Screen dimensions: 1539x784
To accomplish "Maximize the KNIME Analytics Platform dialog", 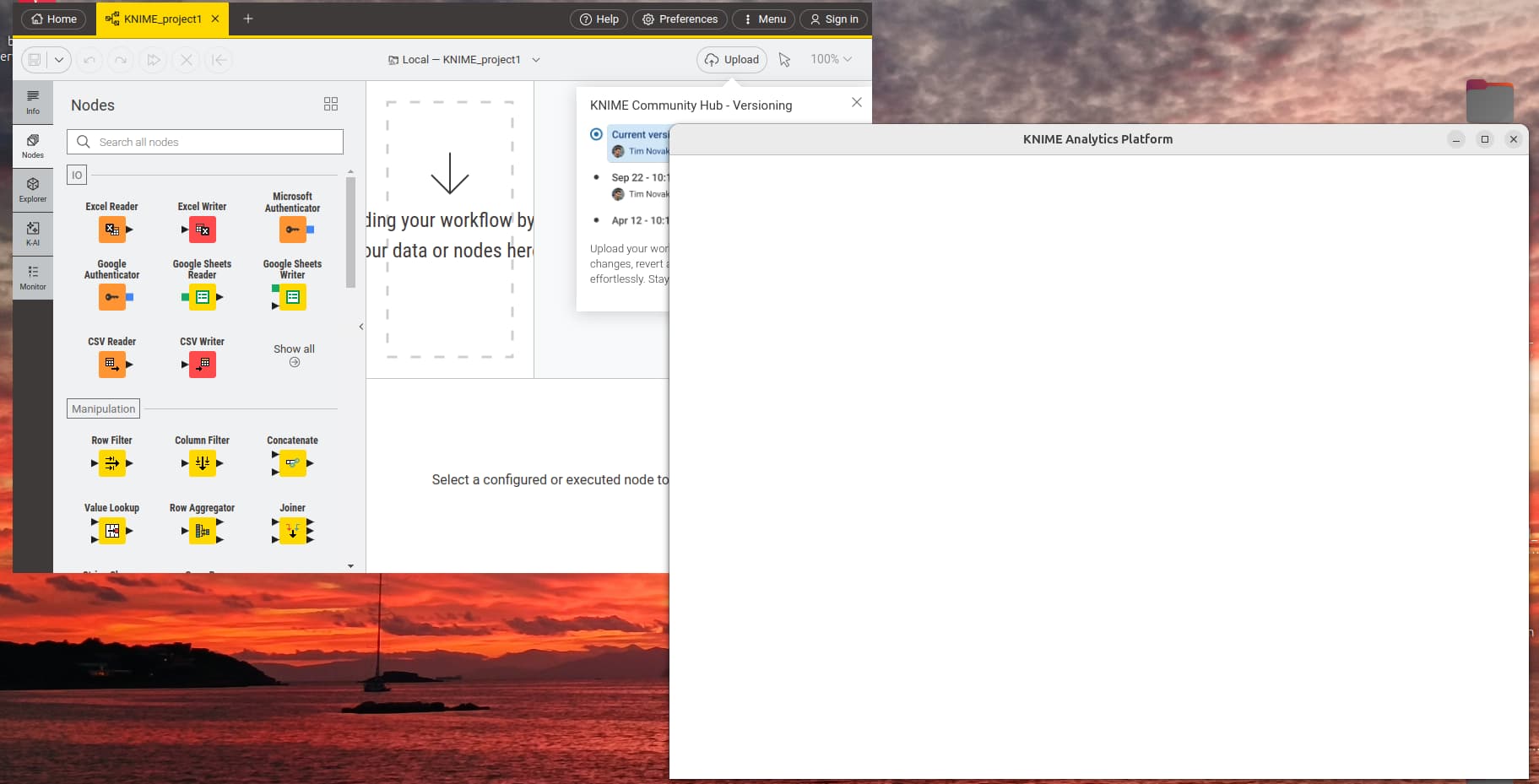I will pos(1484,139).
